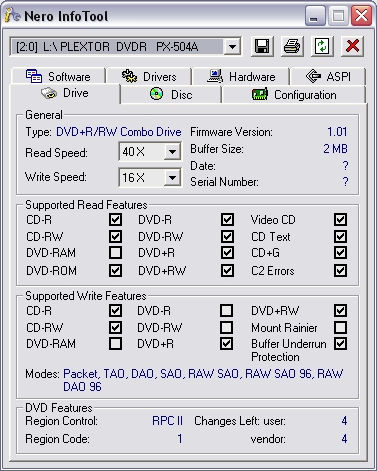
Task: Toggle Video CD read checkbox
Action: pos(340,220)
